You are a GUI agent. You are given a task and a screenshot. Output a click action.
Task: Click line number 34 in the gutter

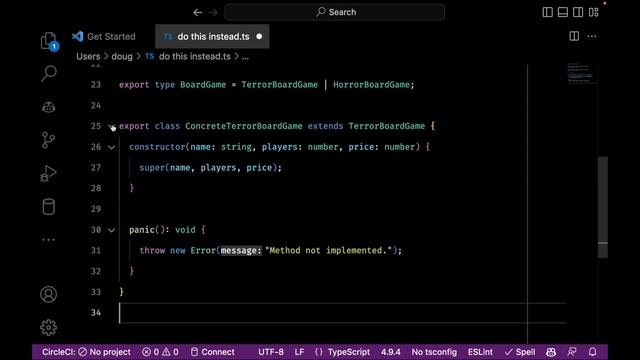tap(96, 313)
